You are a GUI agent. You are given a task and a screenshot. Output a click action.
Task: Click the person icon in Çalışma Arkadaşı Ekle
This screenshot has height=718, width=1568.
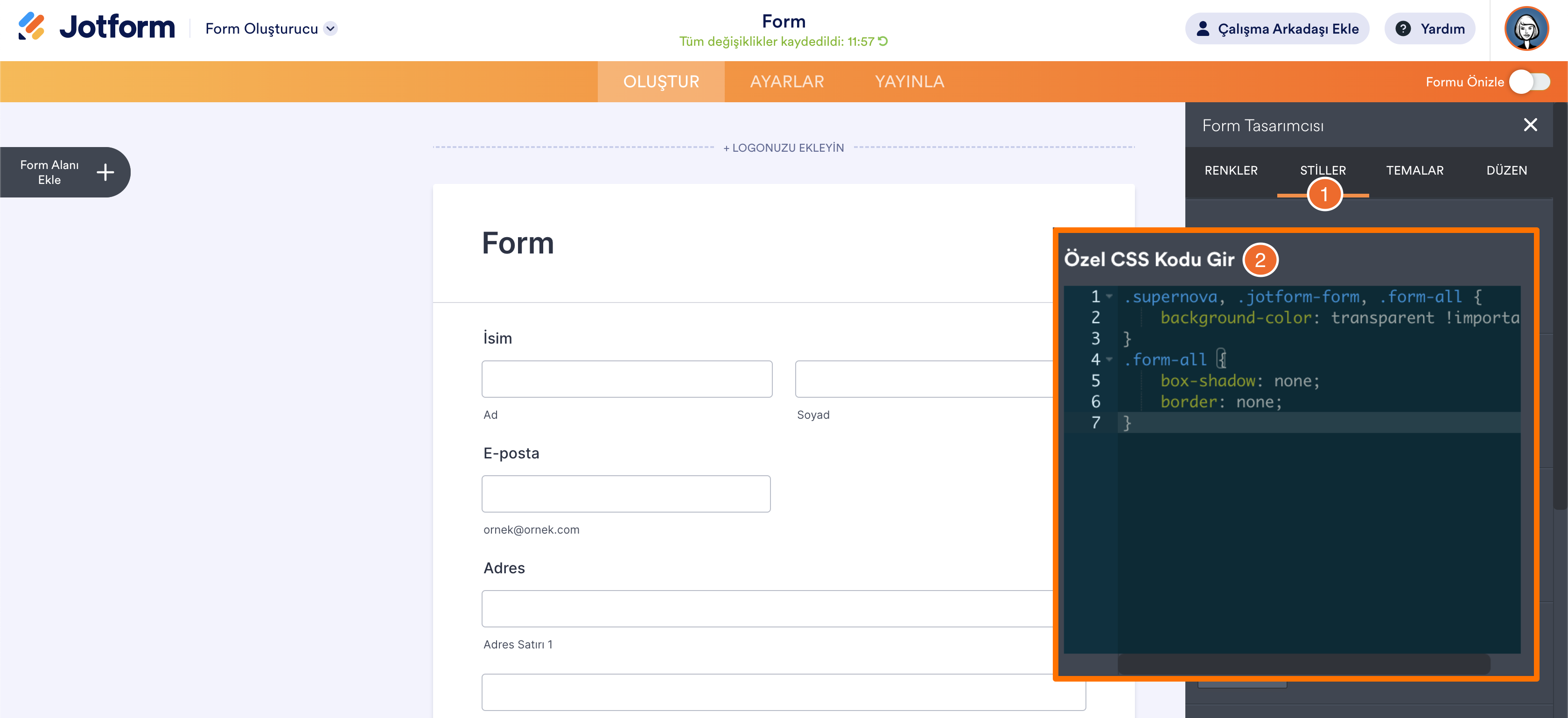[1203, 28]
